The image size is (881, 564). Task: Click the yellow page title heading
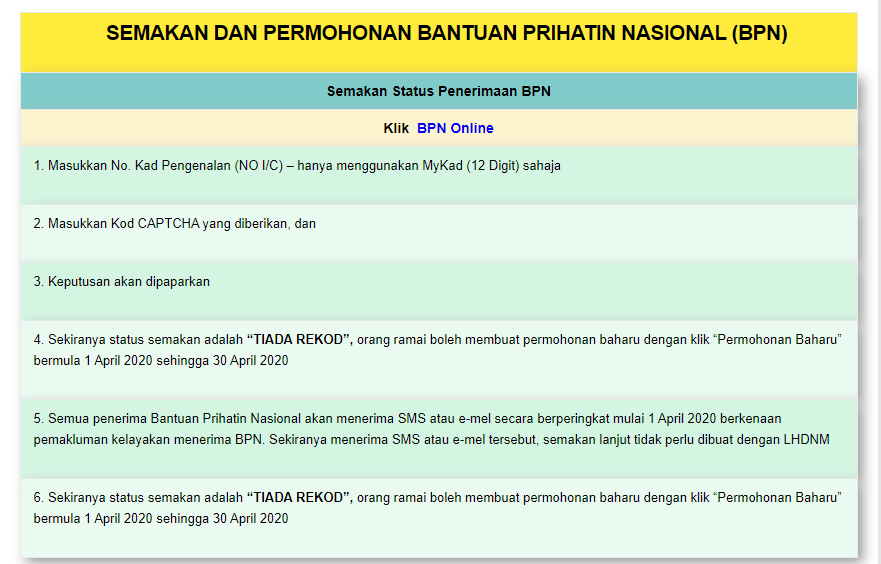pos(446,34)
